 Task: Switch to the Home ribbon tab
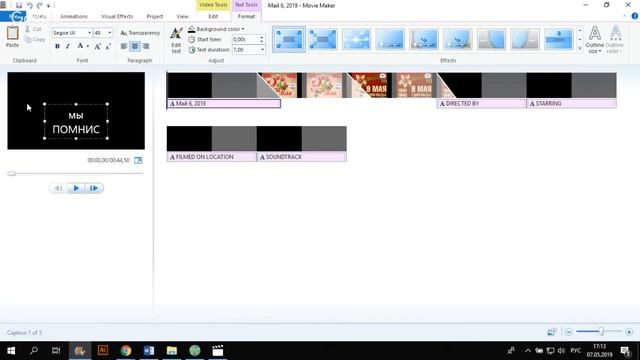pyautogui.click(x=40, y=16)
